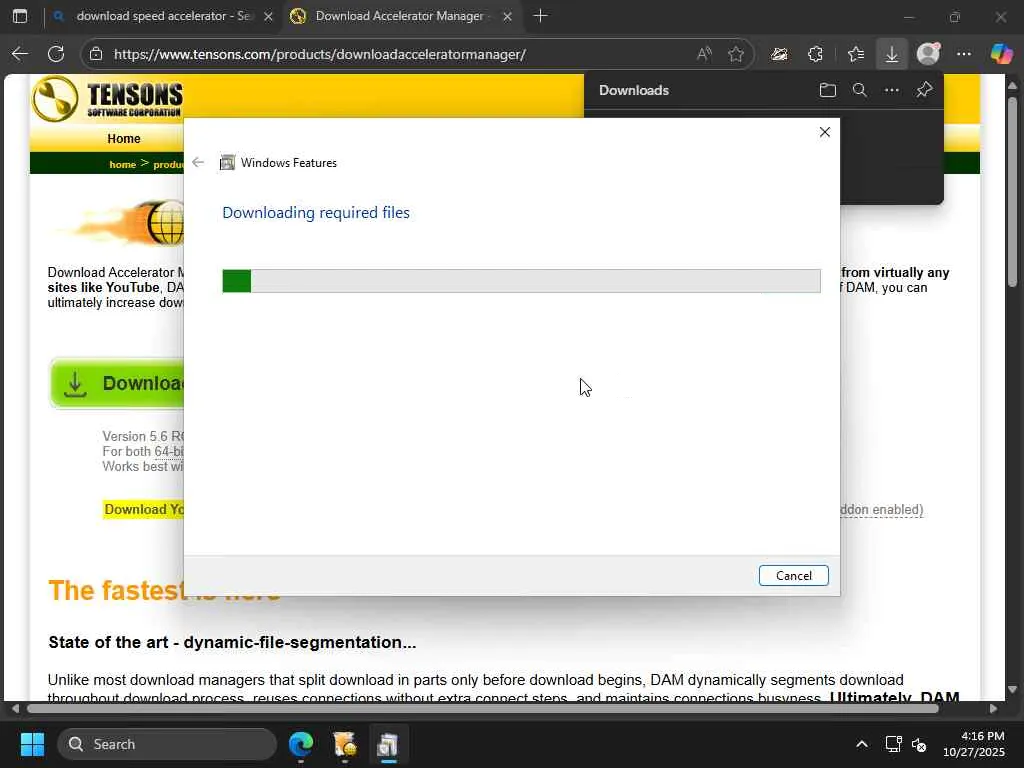Click the address bar URL

click(x=320, y=54)
